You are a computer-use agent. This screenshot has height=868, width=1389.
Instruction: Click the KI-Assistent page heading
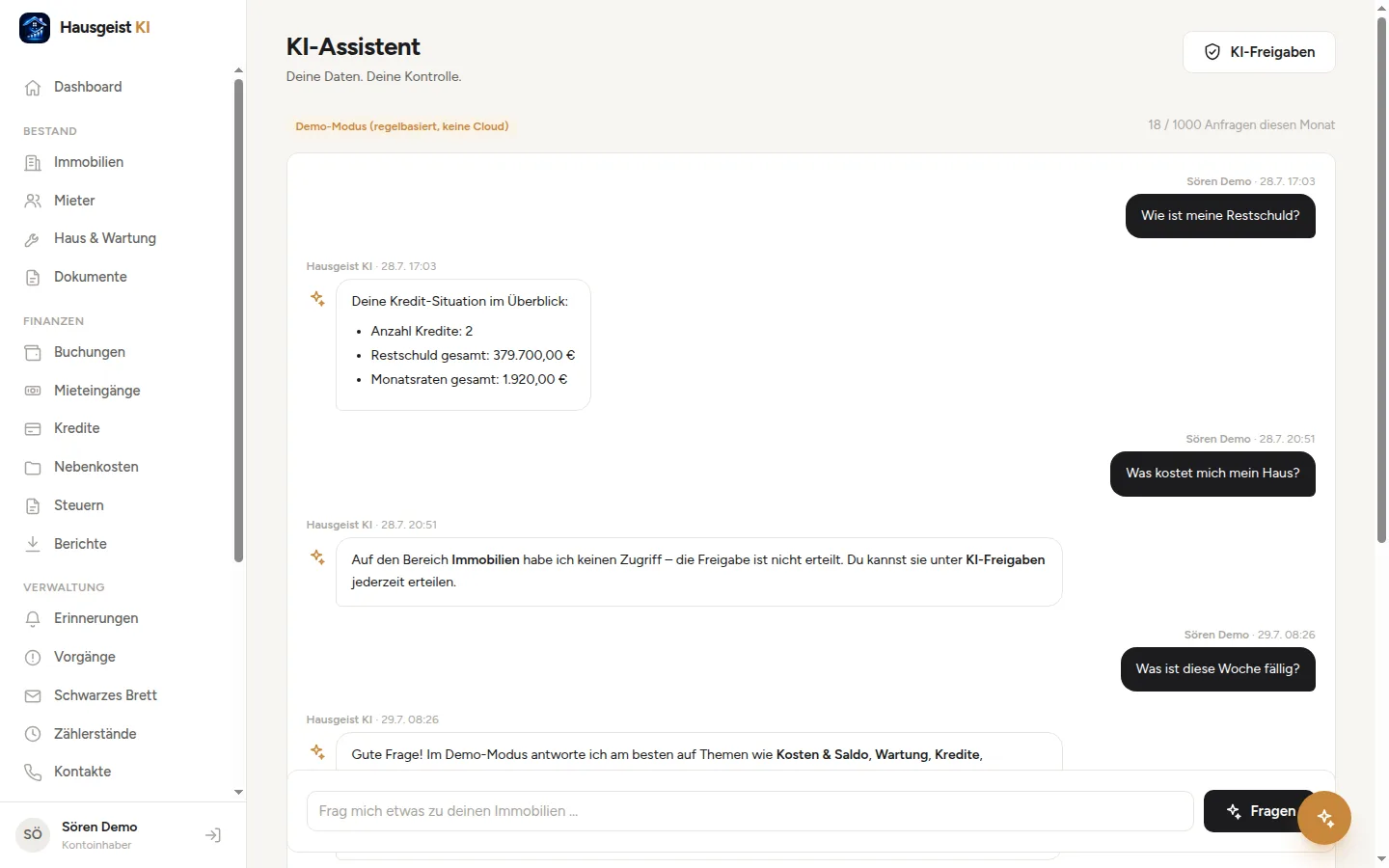point(353,46)
